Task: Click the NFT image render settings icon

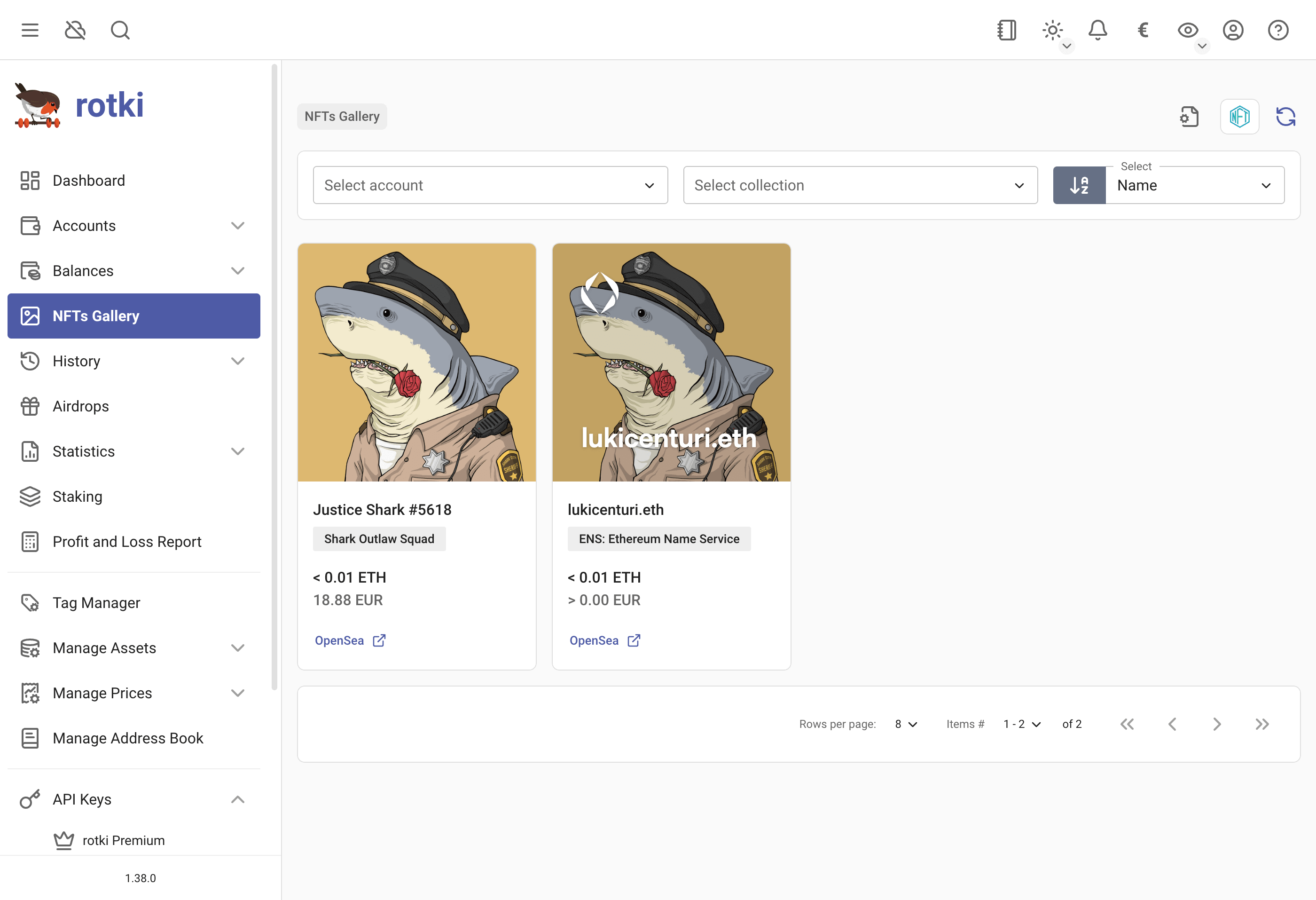Action: pyautogui.click(x=1189, y=117)
